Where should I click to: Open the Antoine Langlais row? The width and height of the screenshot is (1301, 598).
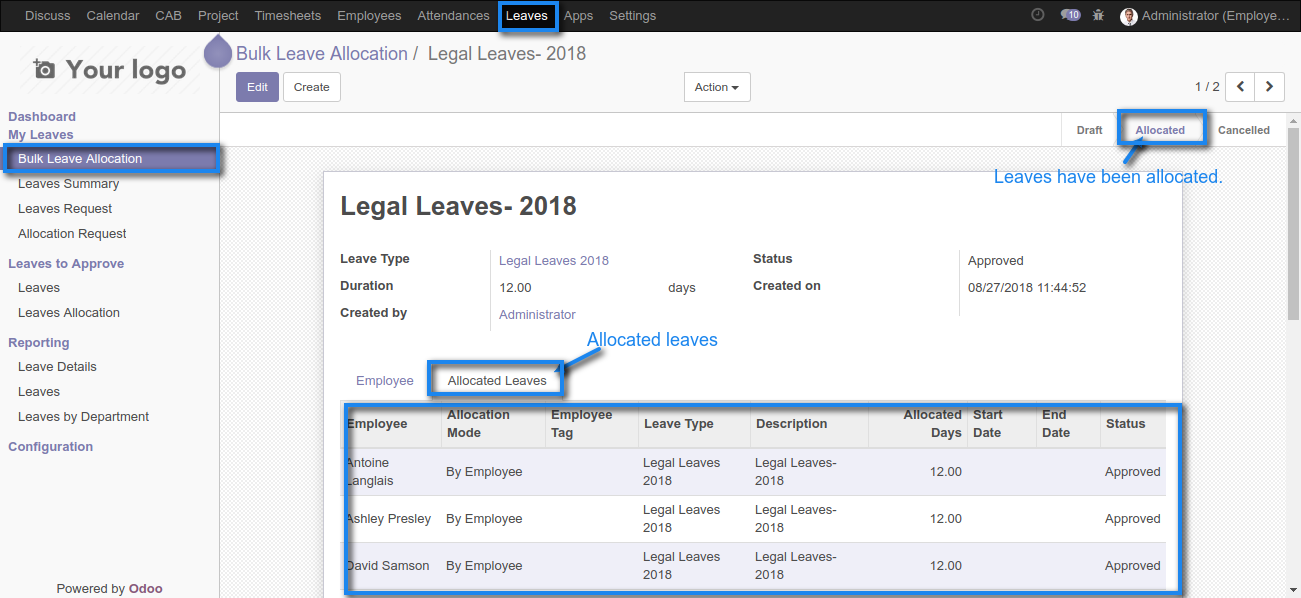(753, 472)
